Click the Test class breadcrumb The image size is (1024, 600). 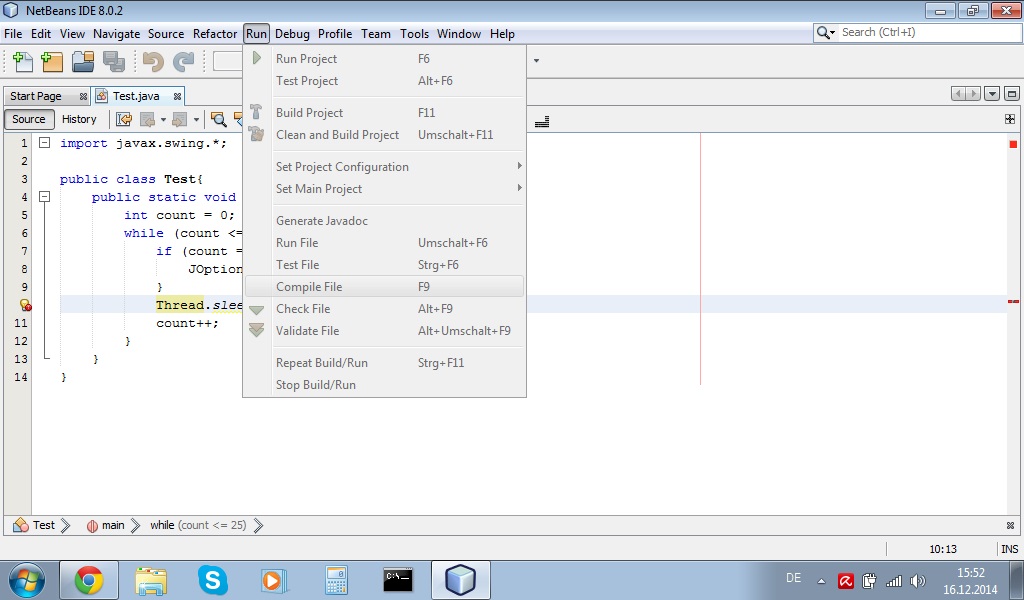click(35, 525)
